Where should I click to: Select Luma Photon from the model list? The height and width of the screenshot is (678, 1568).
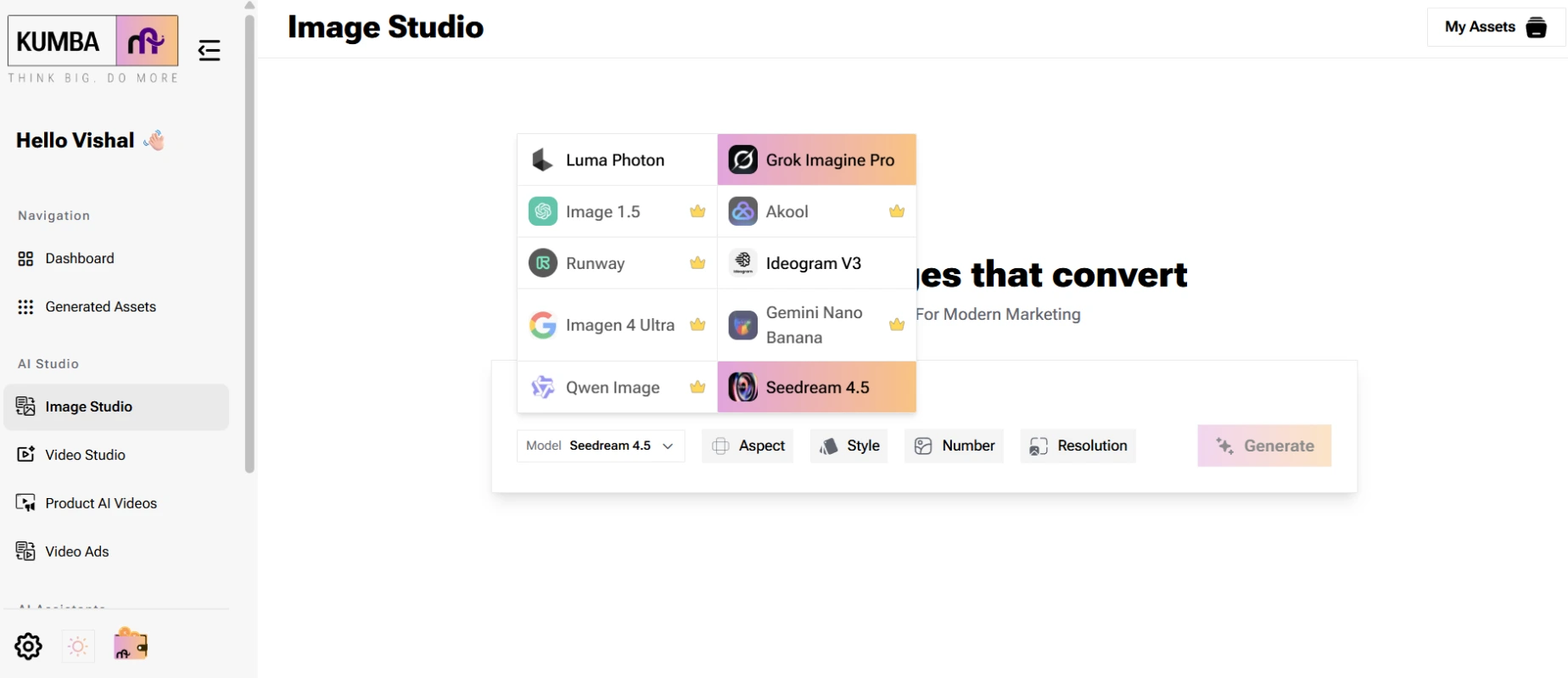coord(617,160)
